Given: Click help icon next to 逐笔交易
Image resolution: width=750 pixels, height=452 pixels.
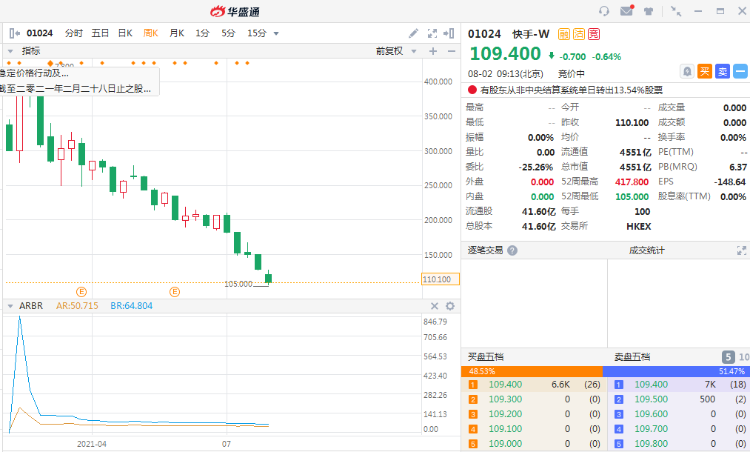Looking at the screenshot, I should tap(512, 250).
